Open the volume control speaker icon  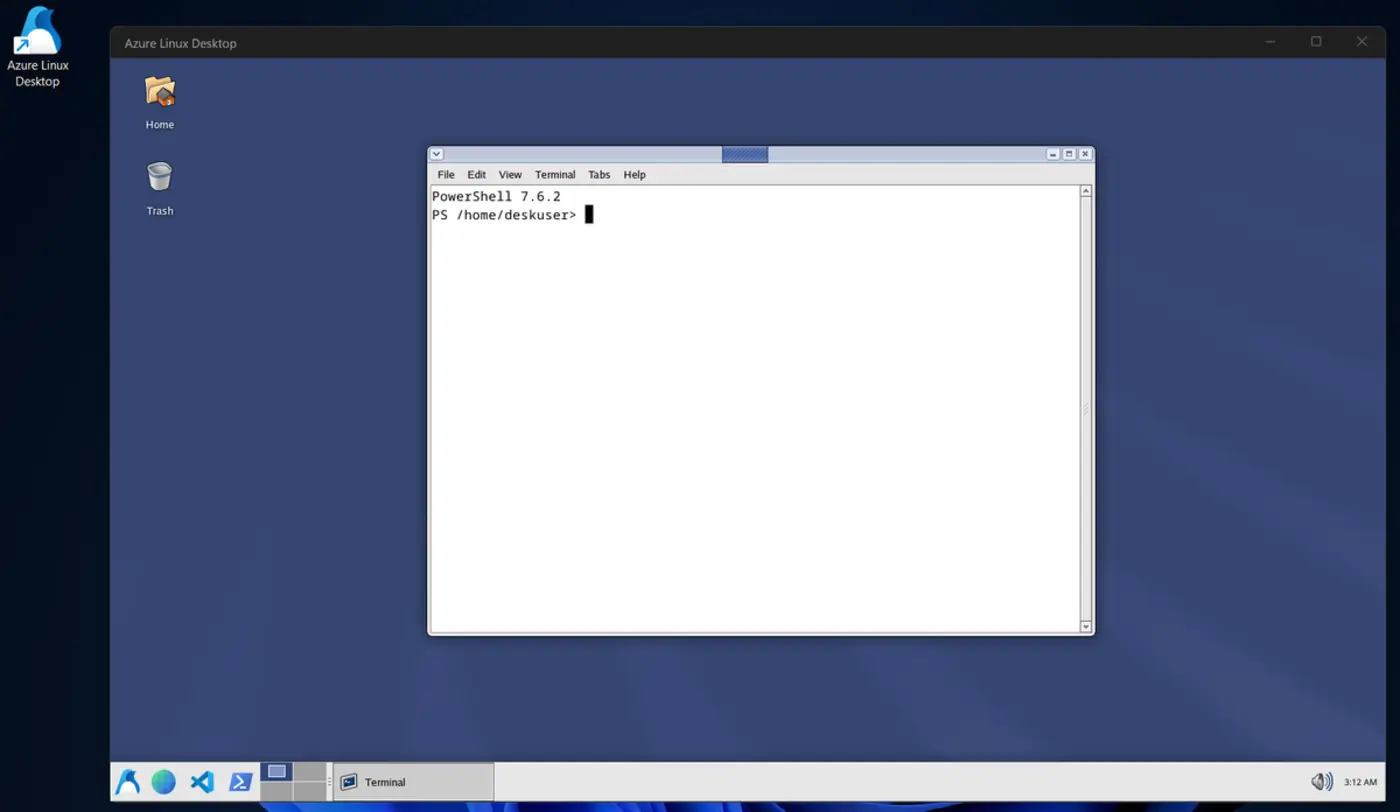point(1322,782)
